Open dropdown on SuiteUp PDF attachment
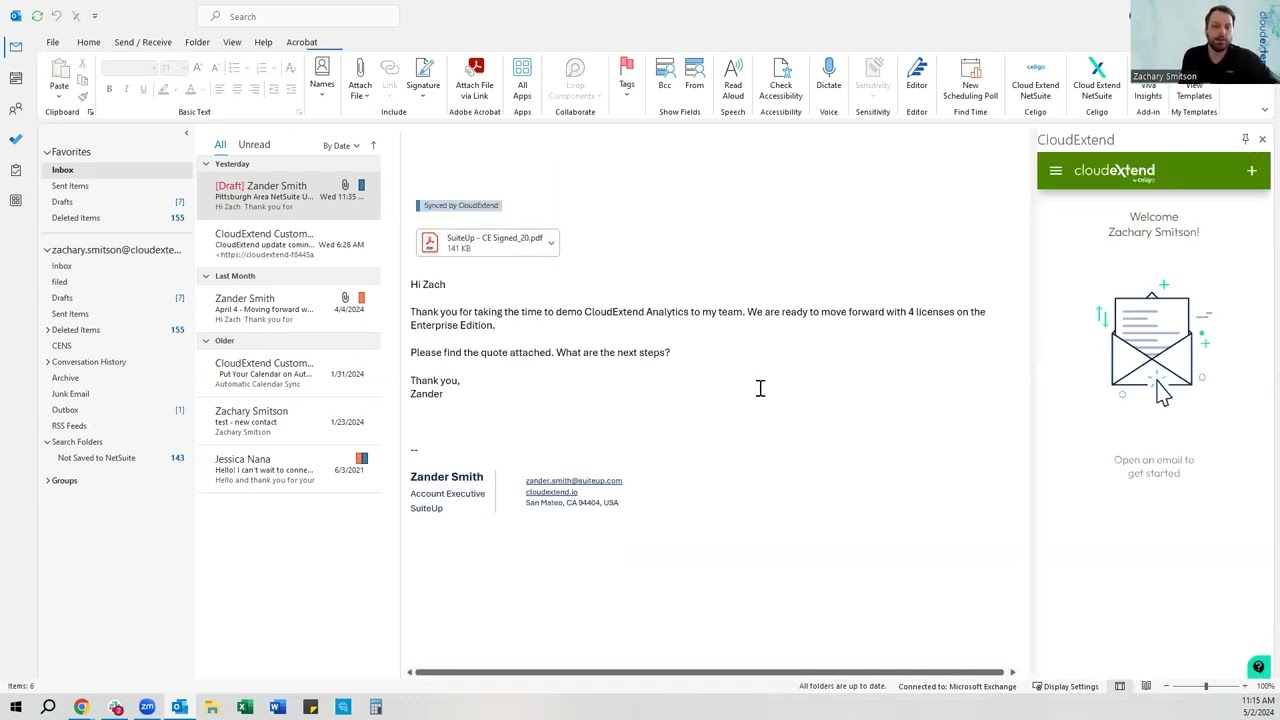Image resolution: width=1280 pixels, height=720 pixels. click(x=551, y=243)
